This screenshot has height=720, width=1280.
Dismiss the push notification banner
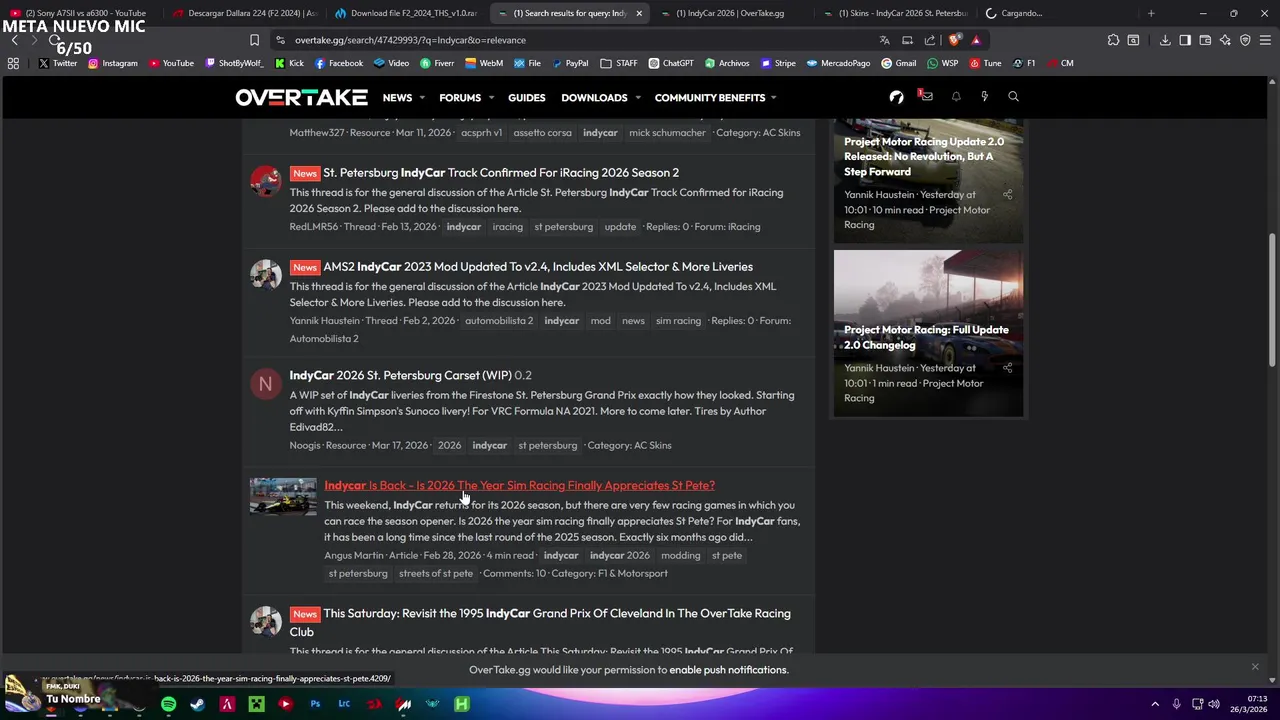pyautogui.click(x=1255, y=667)
